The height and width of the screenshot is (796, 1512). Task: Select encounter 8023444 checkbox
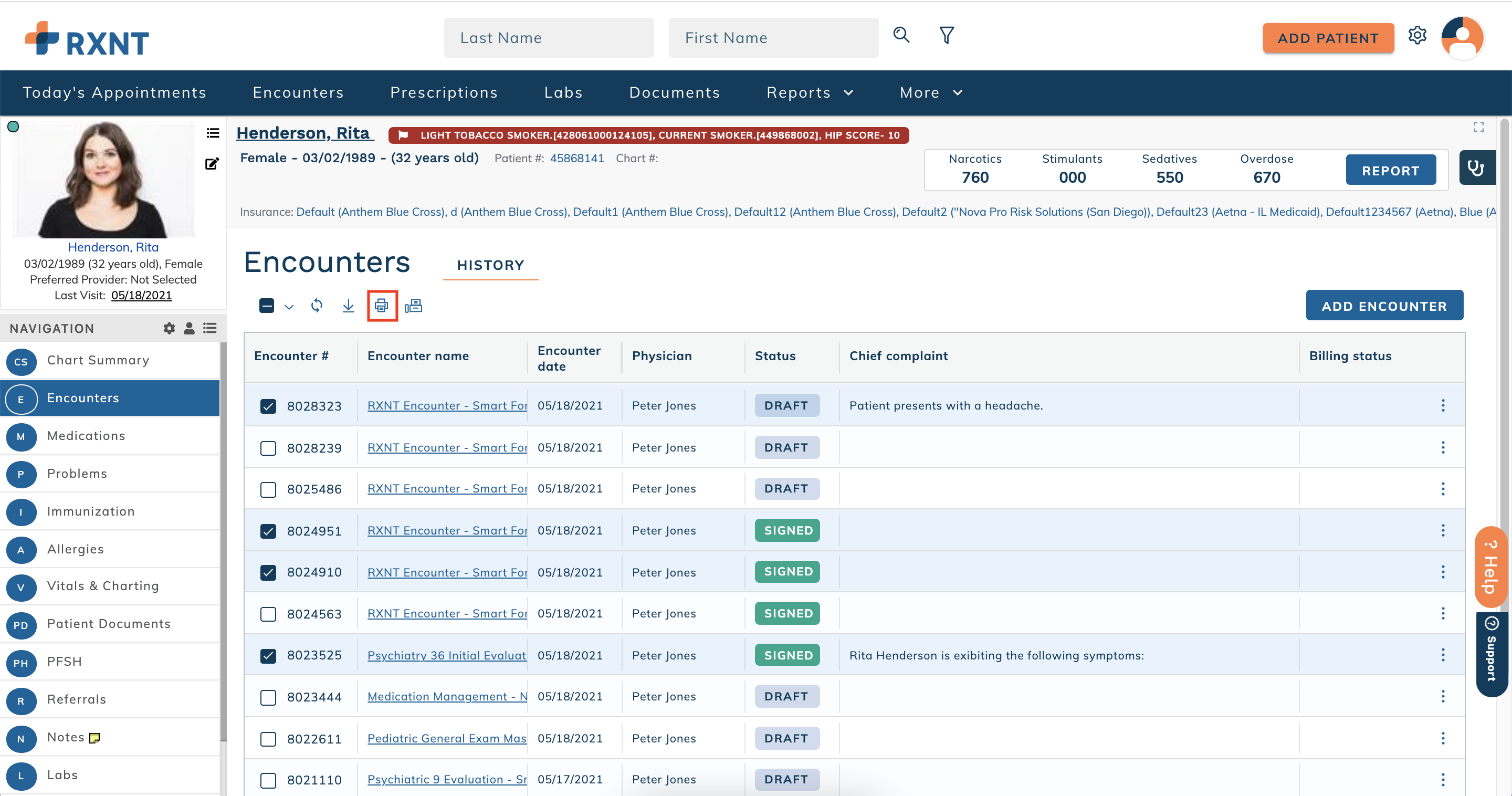point(268,697)
